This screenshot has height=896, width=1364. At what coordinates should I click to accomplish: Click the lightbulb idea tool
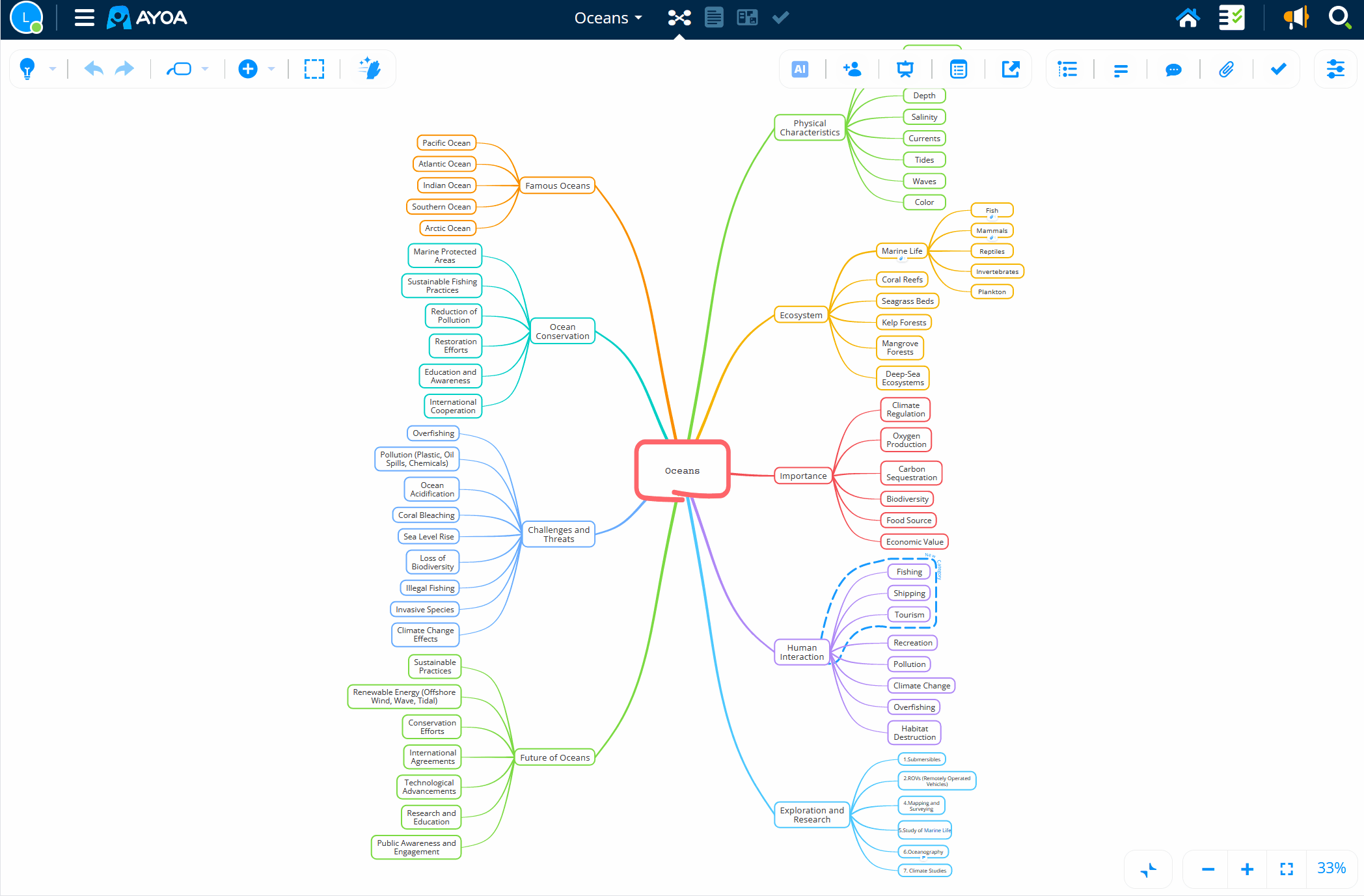click(27, 69)
